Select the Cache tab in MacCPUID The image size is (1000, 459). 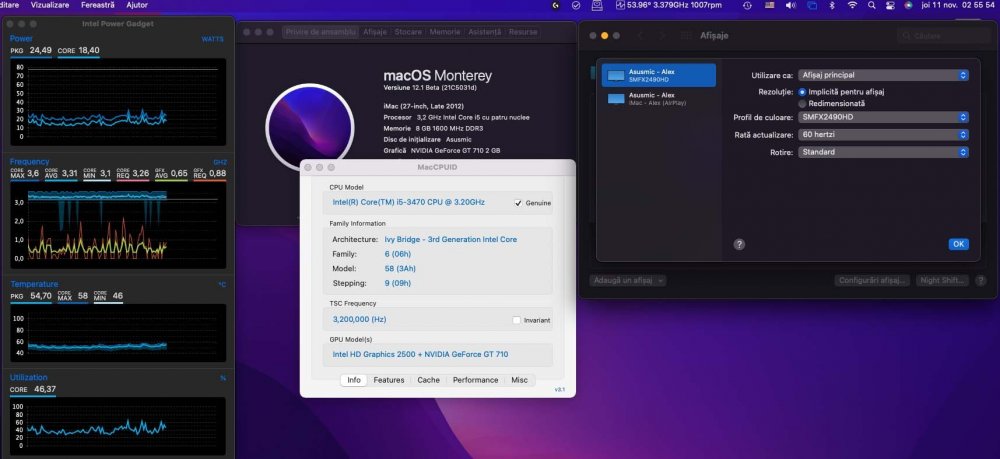click(x=429, y=380)
